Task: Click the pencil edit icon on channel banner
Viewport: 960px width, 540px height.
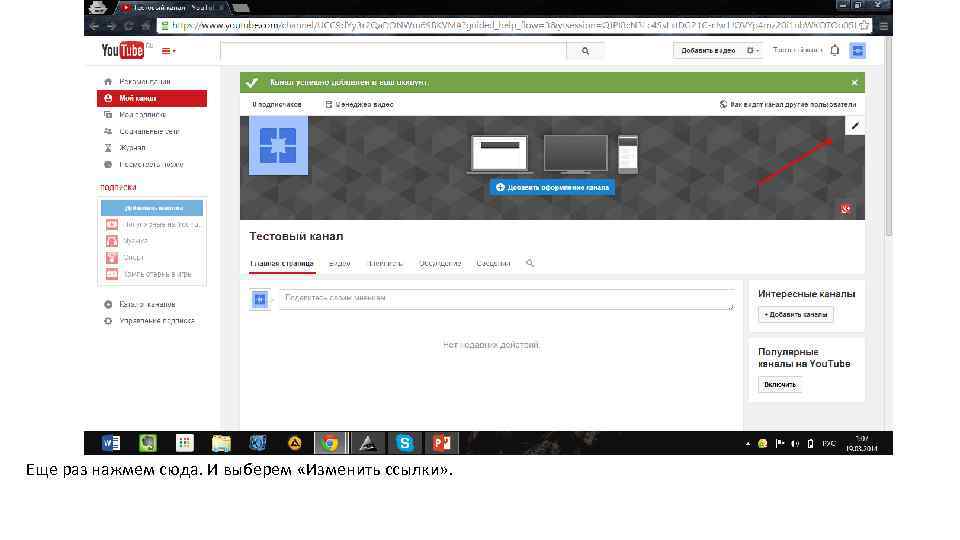Action: 855,126
